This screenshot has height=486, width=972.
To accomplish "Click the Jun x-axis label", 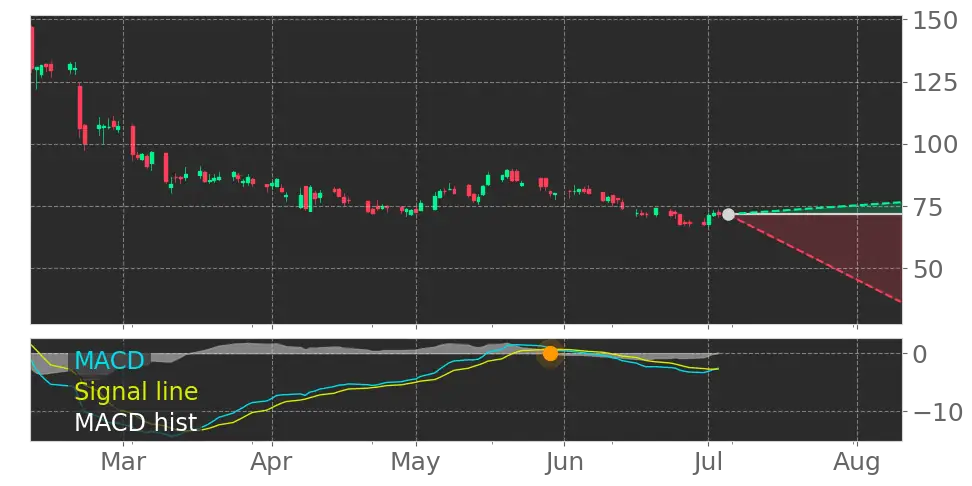I will [565, 463].
